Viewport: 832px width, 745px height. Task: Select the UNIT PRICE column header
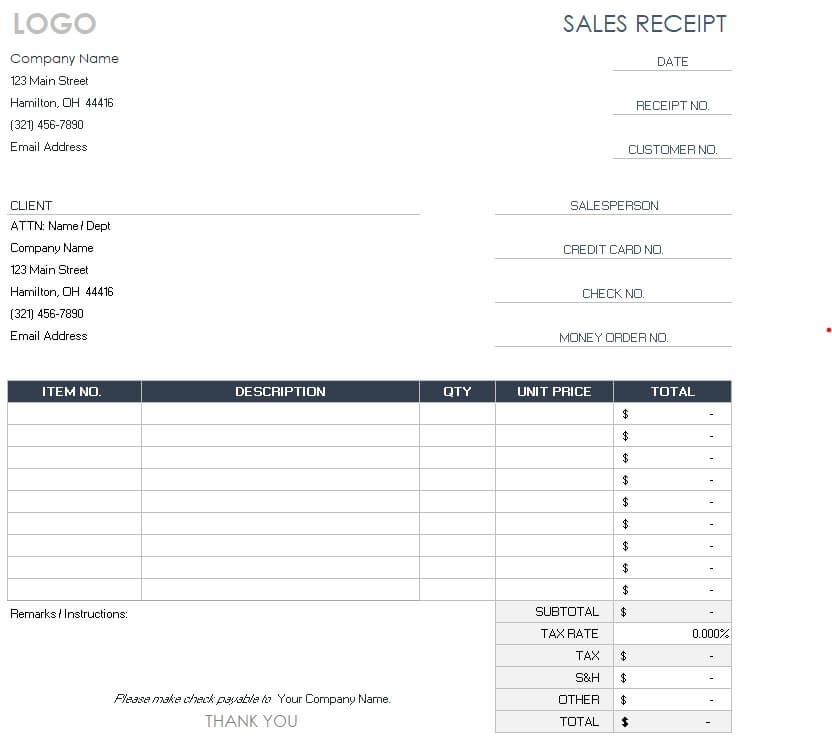coord(554,392)
